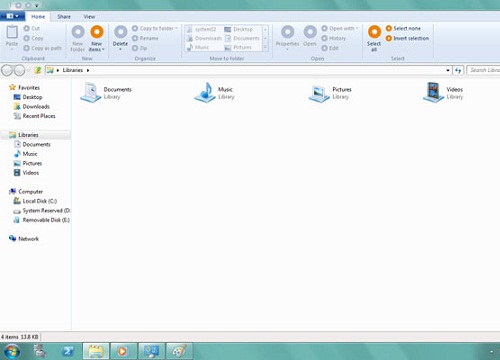Select the Documents library in the file view
The width and height of the screenshot is (500, 360).
pyautogui.click(x=106, y=93)
